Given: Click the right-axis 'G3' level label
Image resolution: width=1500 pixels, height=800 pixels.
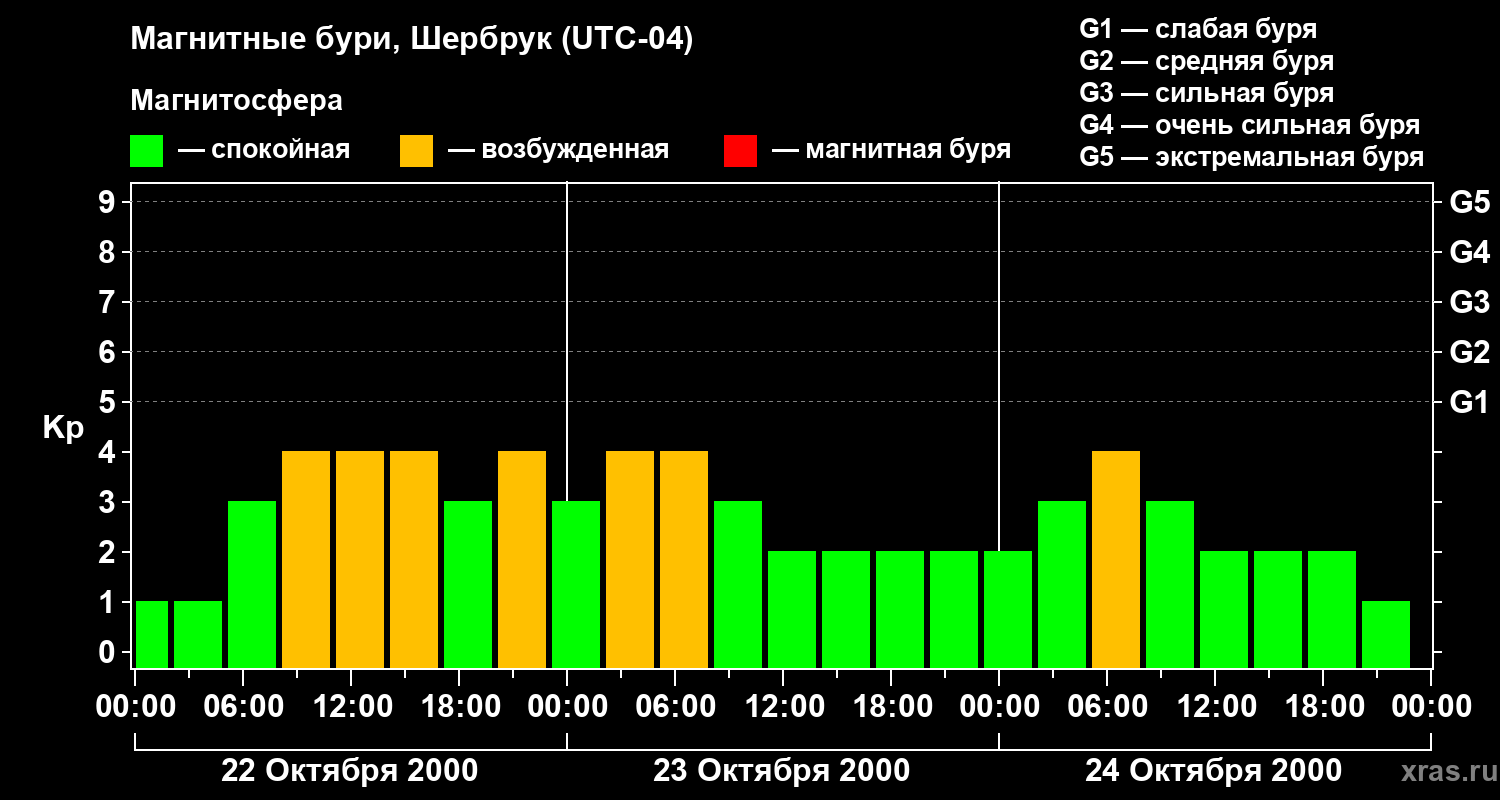Looking at the screenshot, I should (x=1469, y=302).
